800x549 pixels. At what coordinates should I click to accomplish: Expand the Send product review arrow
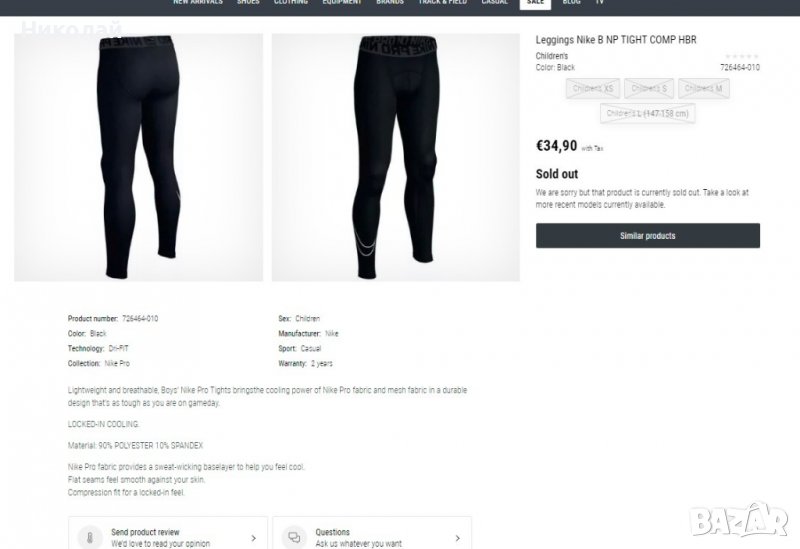tap(254, 538)
